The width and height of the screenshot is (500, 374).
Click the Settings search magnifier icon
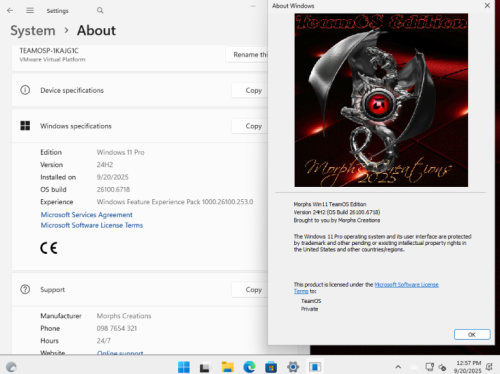100,10
